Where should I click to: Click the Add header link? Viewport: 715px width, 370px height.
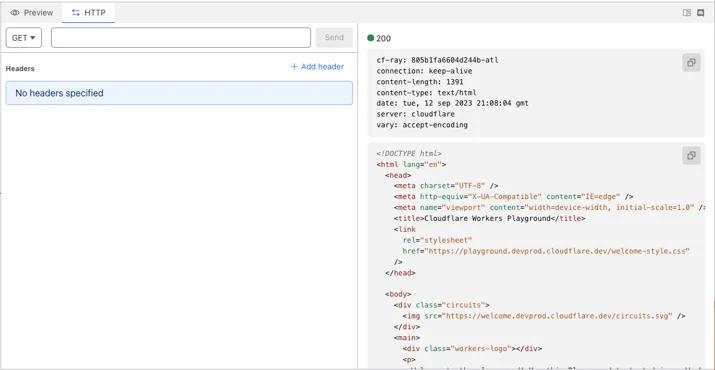(317, 67)
